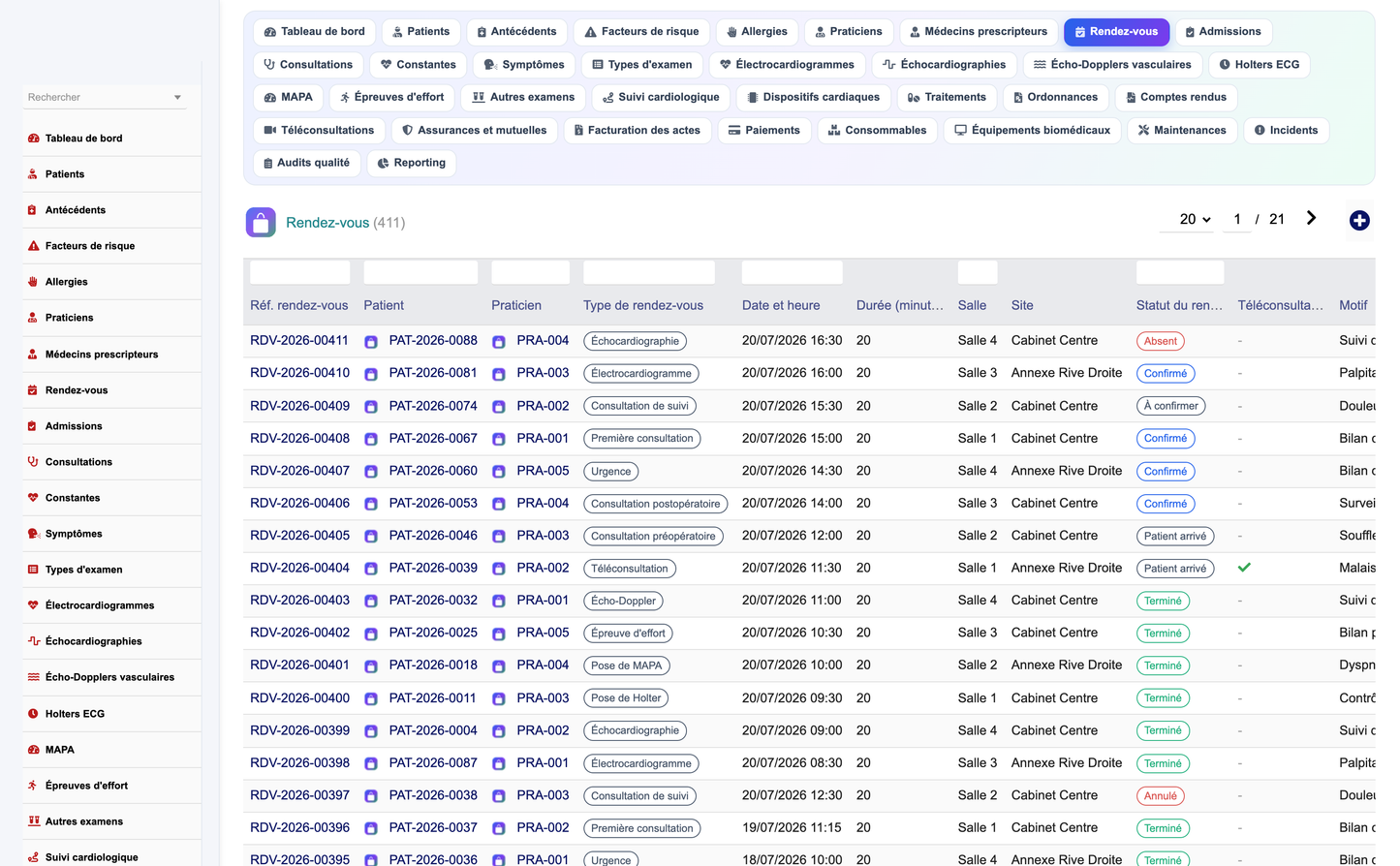This screenshot has height=866, width=1400.
Task: Click the Patient arrivé badge in row RDV-2026-00405
Action: 1175,536
